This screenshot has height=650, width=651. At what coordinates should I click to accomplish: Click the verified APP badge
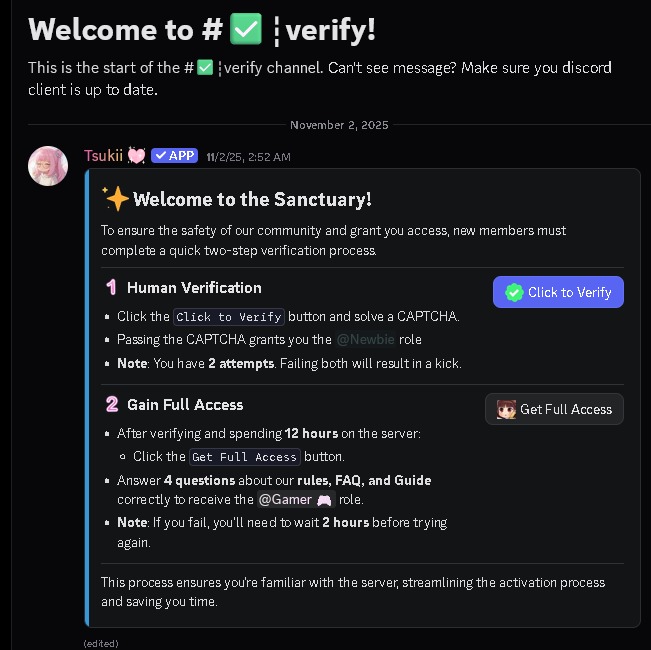[x=174, y=156]
